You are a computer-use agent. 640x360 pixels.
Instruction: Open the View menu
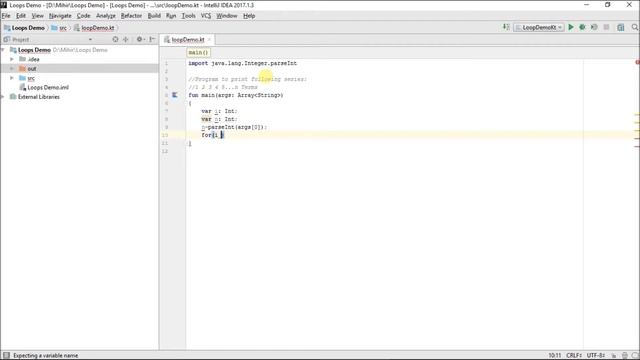coord(38,16)
